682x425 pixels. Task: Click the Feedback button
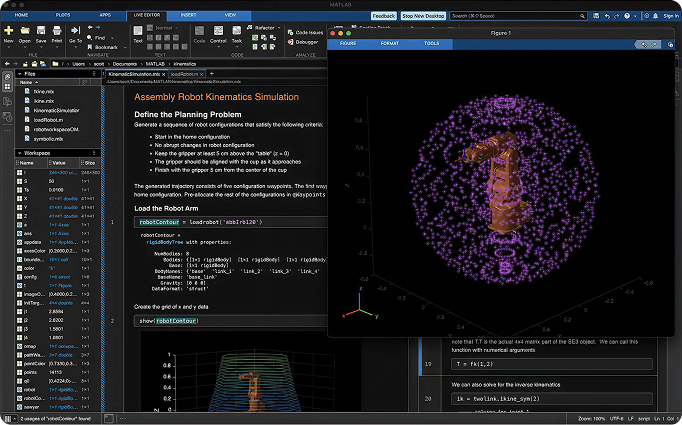[384, 16]
